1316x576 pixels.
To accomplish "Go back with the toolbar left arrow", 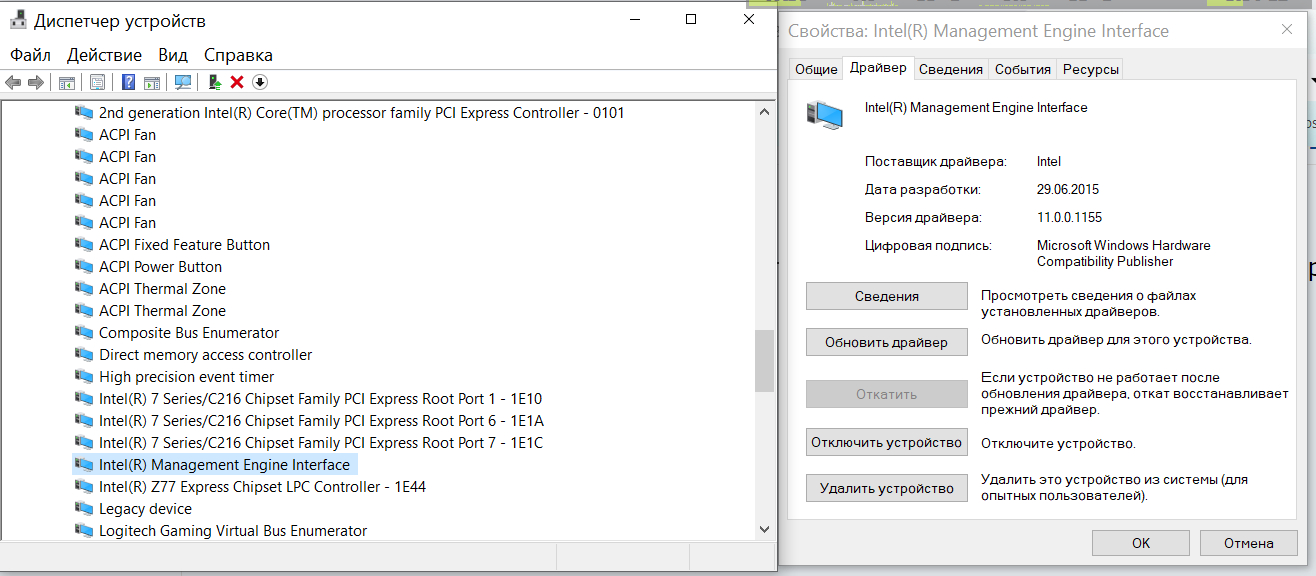I will tap(13, 82).
